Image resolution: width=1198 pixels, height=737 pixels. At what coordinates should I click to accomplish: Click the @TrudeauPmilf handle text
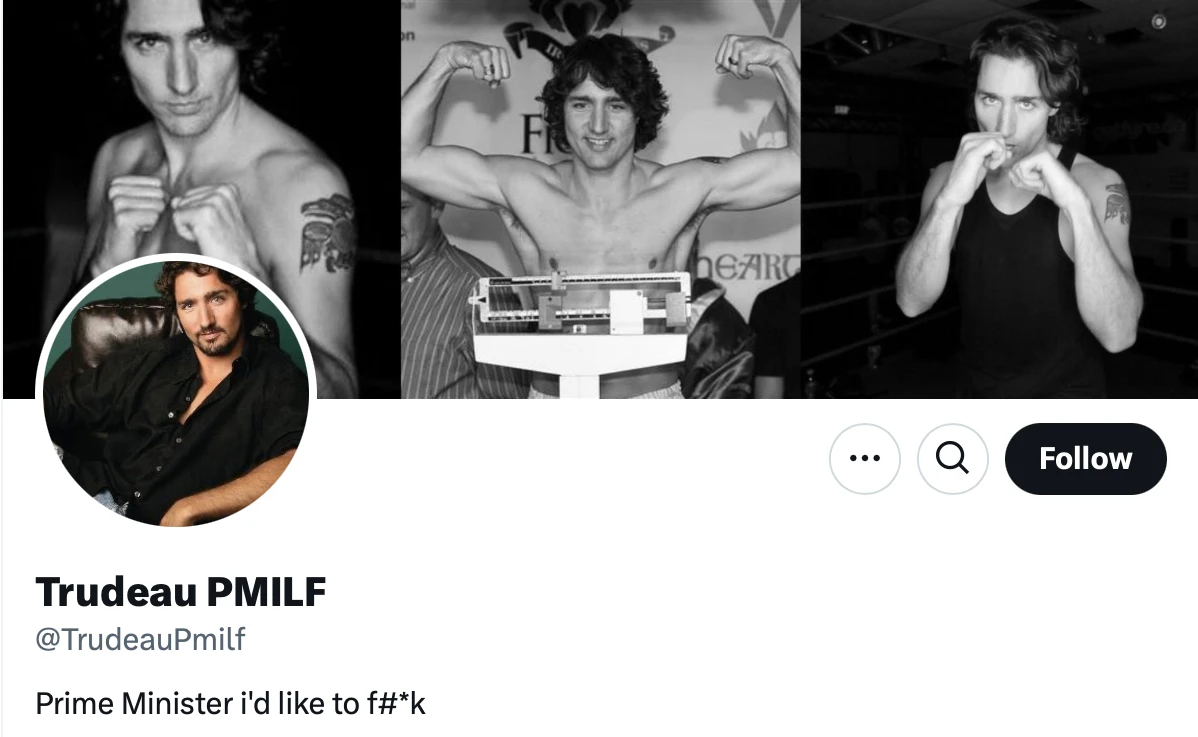tap(140, 640)
